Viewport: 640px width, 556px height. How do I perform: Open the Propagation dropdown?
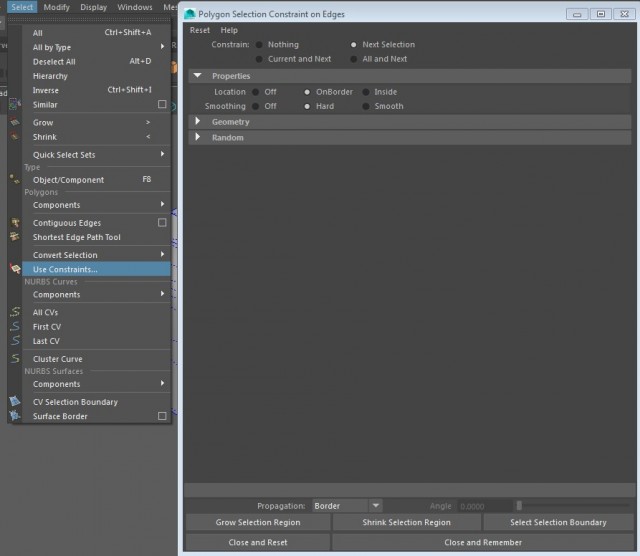[x=346, y=506]
